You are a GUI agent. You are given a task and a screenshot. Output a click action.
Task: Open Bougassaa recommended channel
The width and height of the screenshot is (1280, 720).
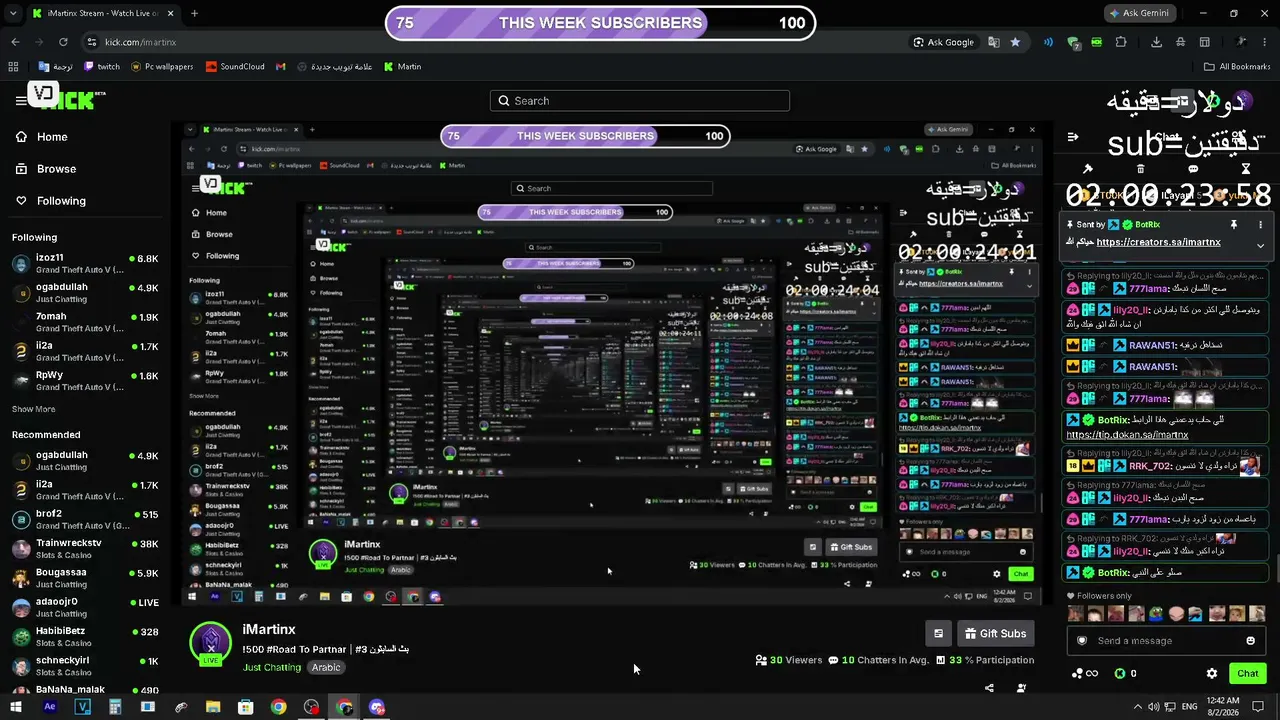click(85, 578)
